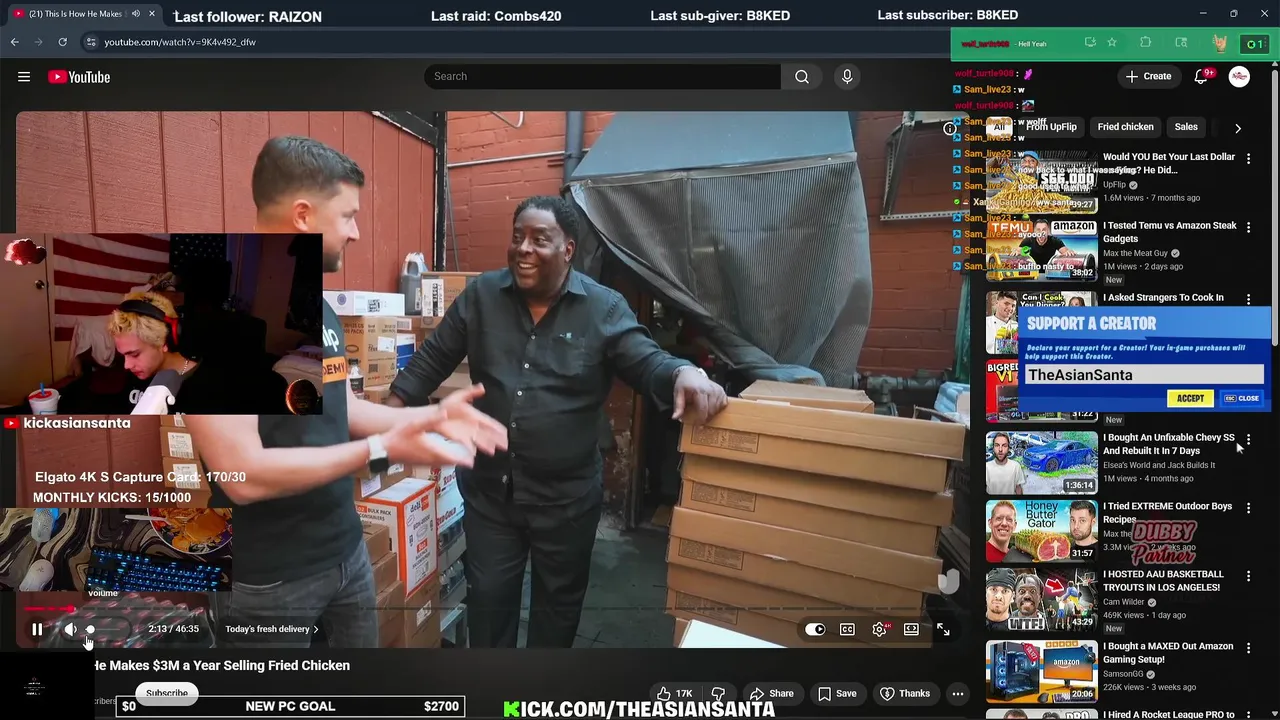Mute the tab via the tab audio icon
This screenshot has height=720, width=1280.
tap(136, 14)
